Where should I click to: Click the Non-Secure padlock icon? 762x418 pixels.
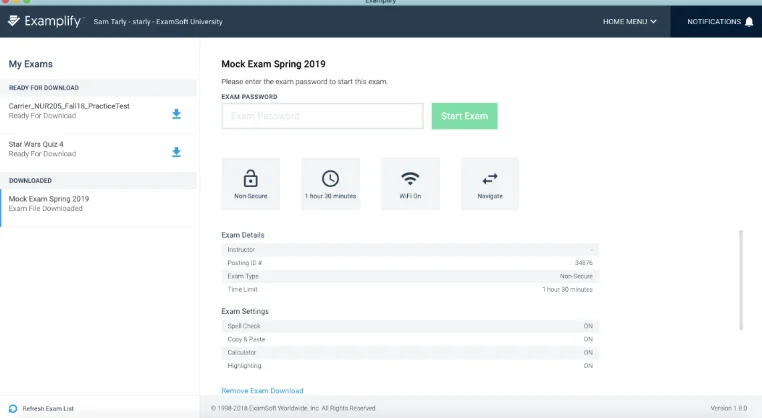[250, 179]
